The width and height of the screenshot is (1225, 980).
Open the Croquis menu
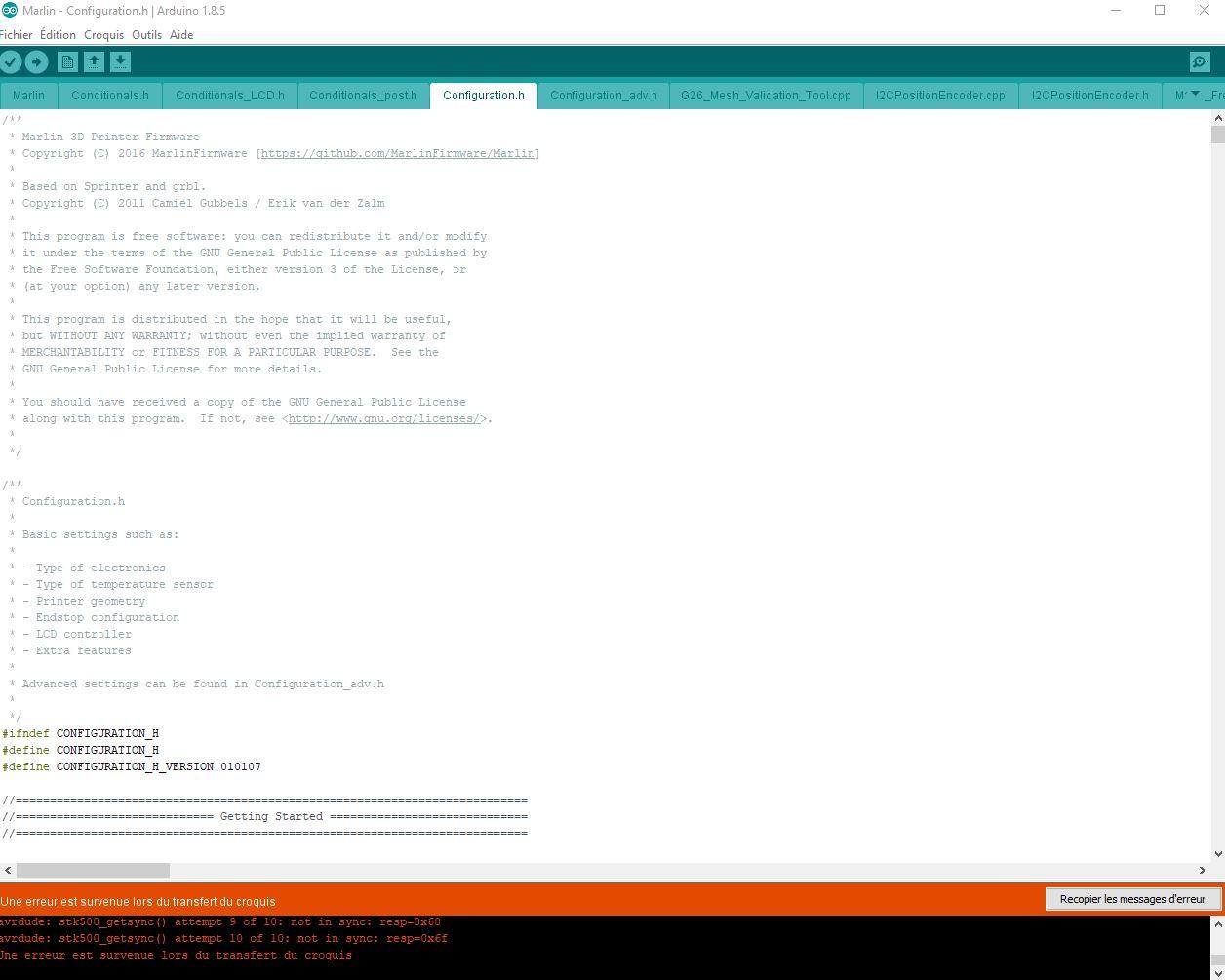tap(103, 34)
